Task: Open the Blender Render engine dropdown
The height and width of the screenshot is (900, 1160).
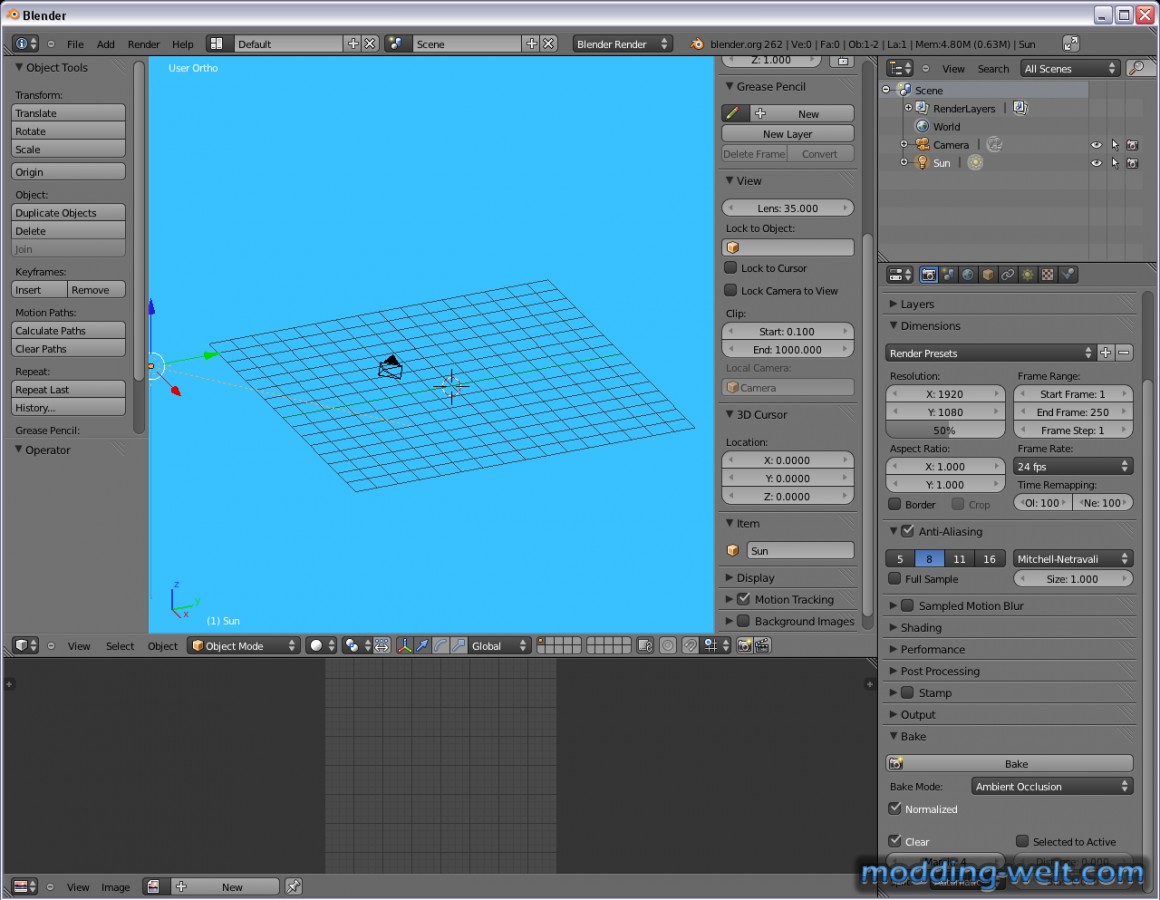Action: 621,44
